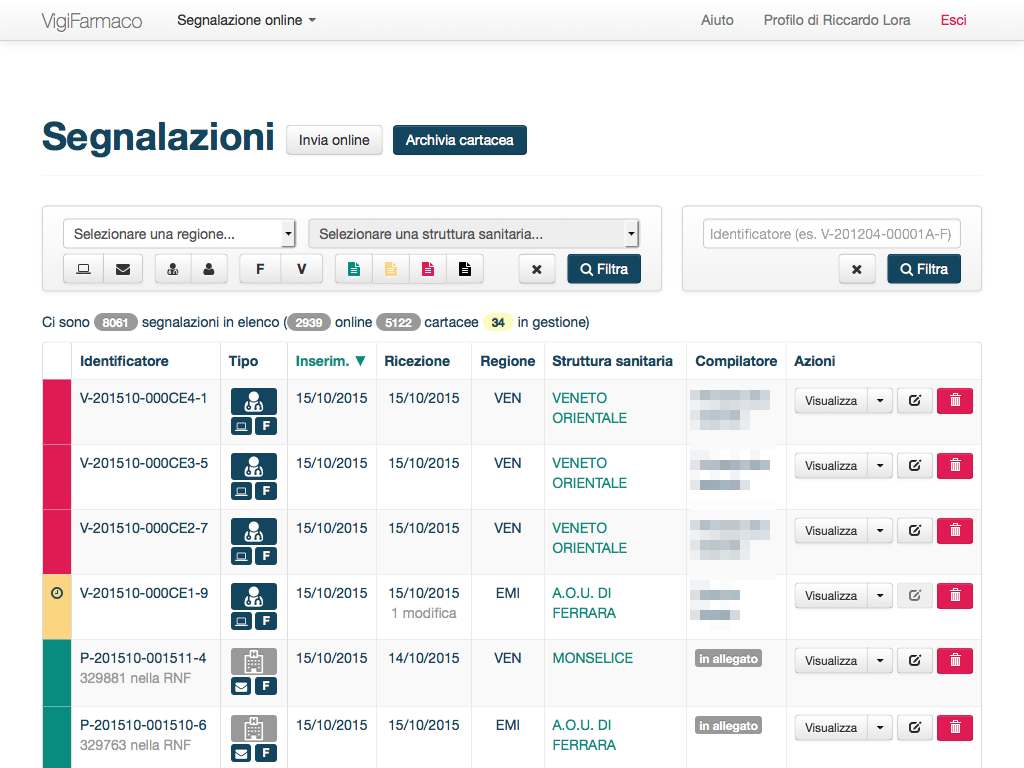
Task: Click the hospital type icon for P-201510-001510-6
Action: pos(254,728)
